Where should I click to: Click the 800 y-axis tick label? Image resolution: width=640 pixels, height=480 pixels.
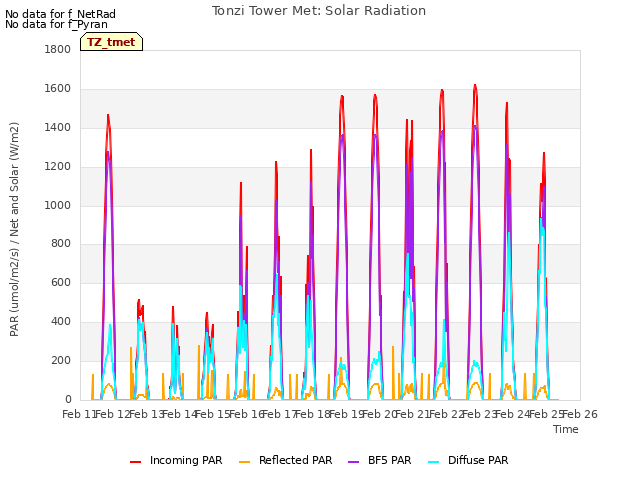click(61, 243)
